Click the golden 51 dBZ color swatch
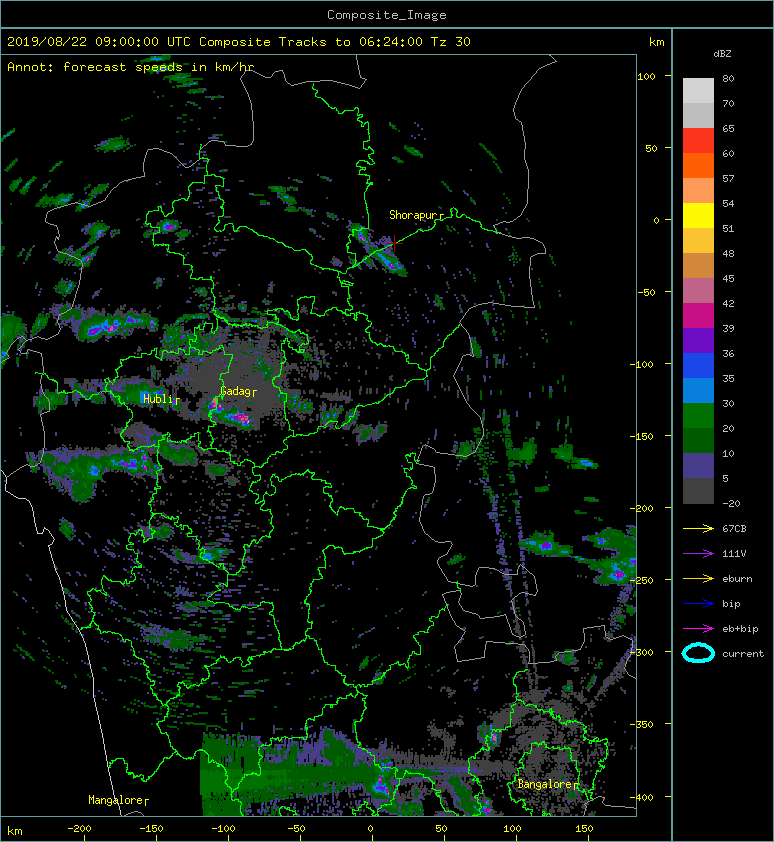The height and width of the screenshot is (842, 774). [x=698, y=241]
